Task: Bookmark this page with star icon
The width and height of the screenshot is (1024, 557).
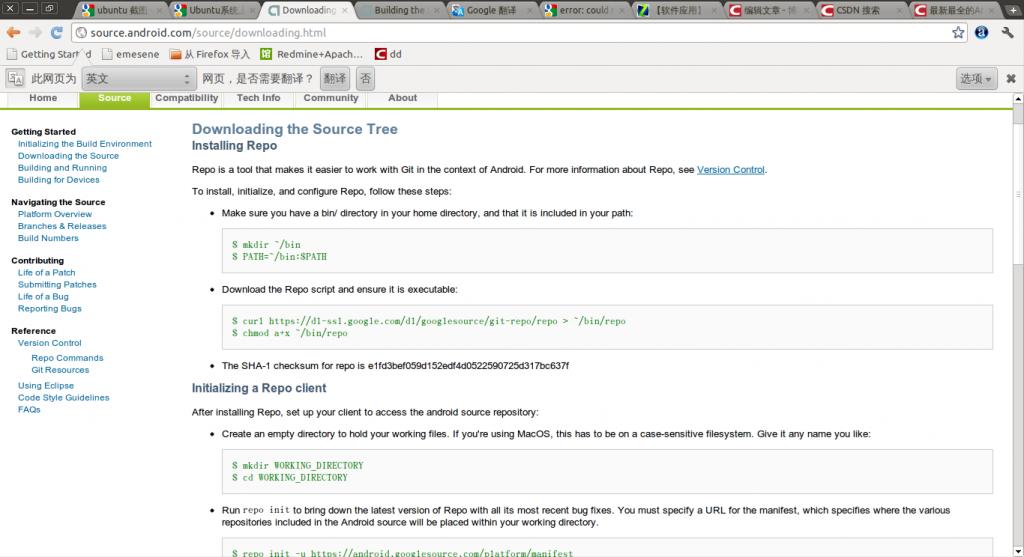Action: (x=957, y=33)
